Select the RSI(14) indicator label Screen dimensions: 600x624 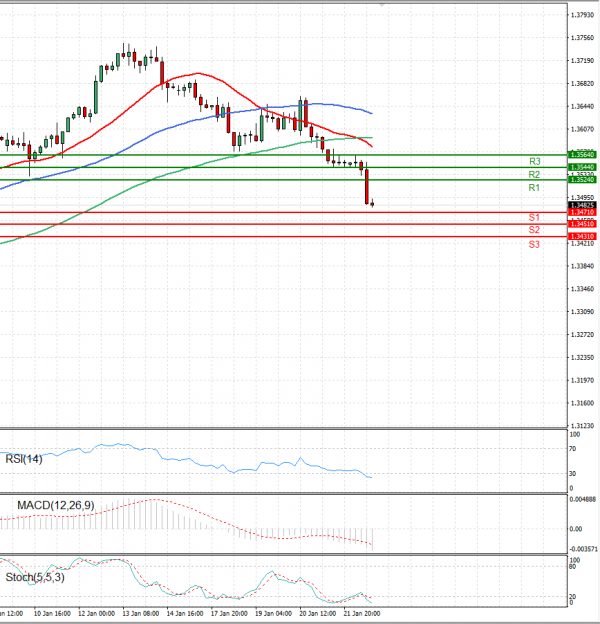click(x=24, y=459)
